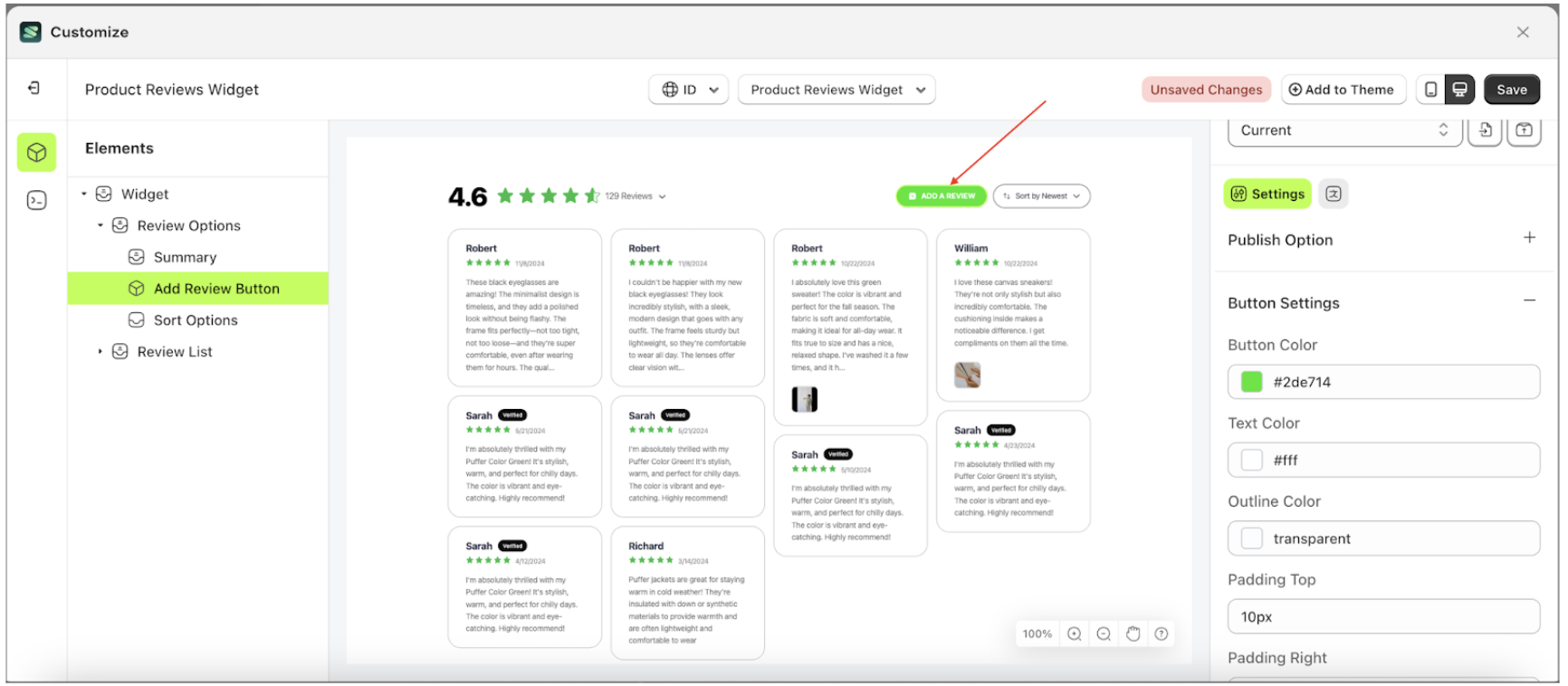Click the Elements panel heading

click(x=120, y=148)
